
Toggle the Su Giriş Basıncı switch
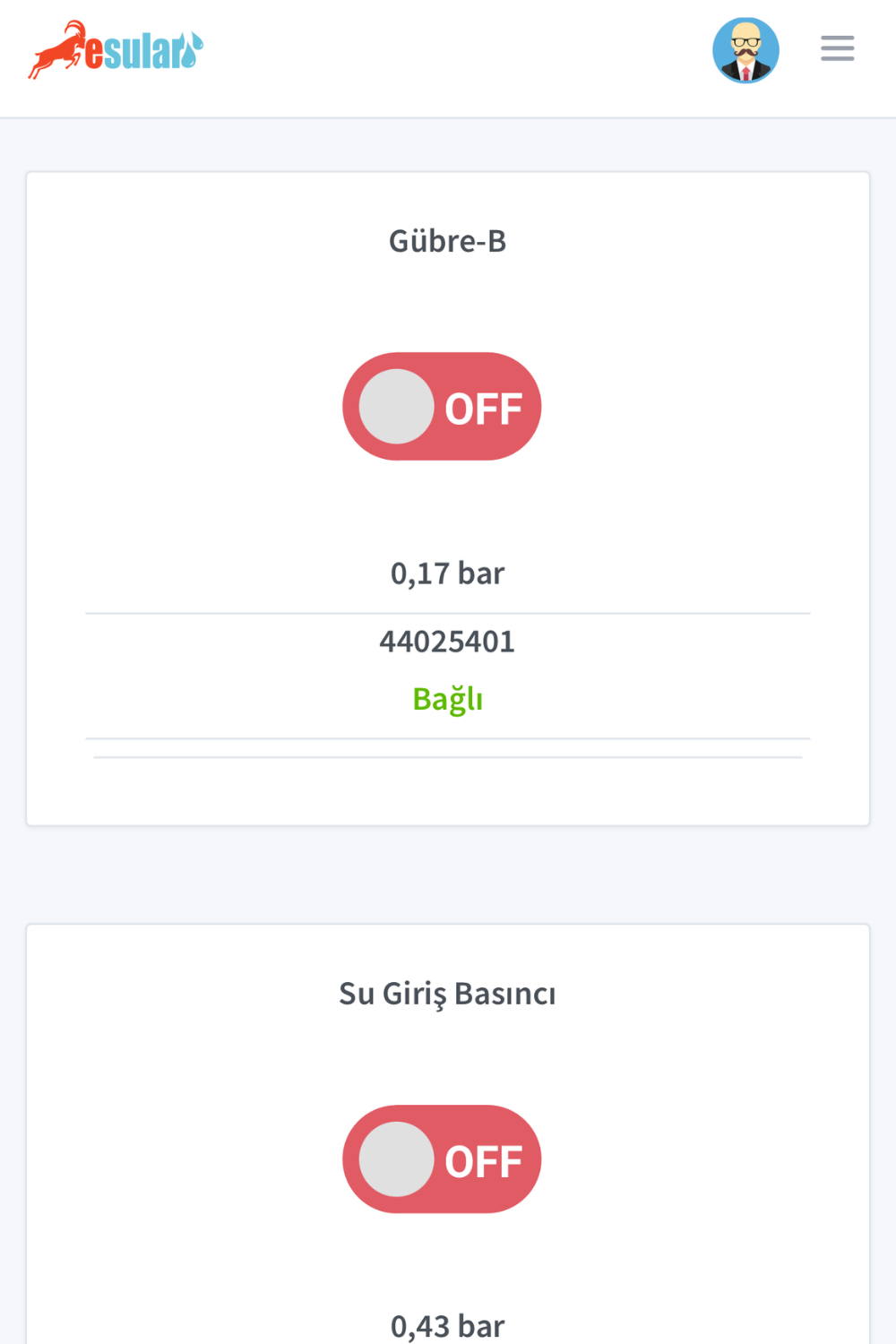442,1159
